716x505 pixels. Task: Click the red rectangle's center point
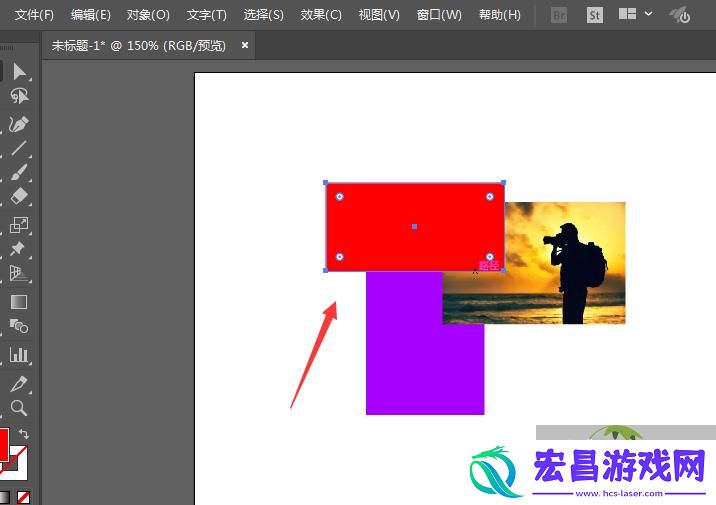point(414,226)
